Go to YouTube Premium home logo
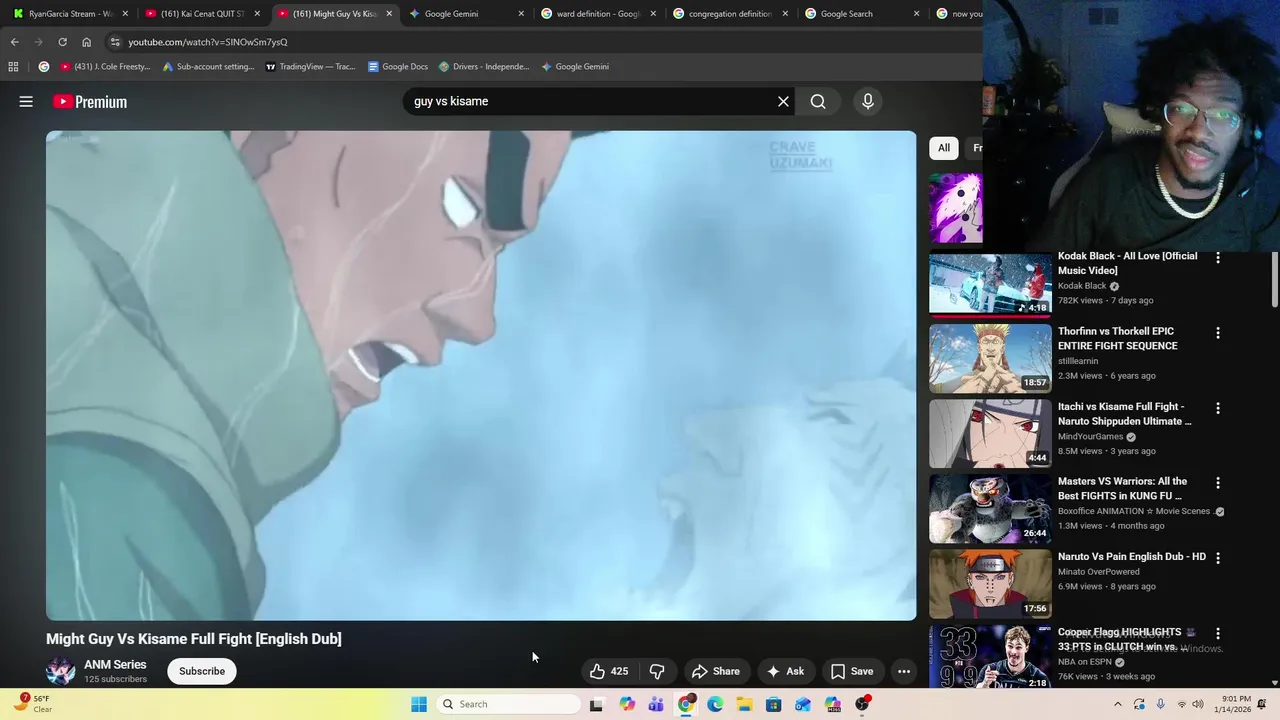 point(90,101)
